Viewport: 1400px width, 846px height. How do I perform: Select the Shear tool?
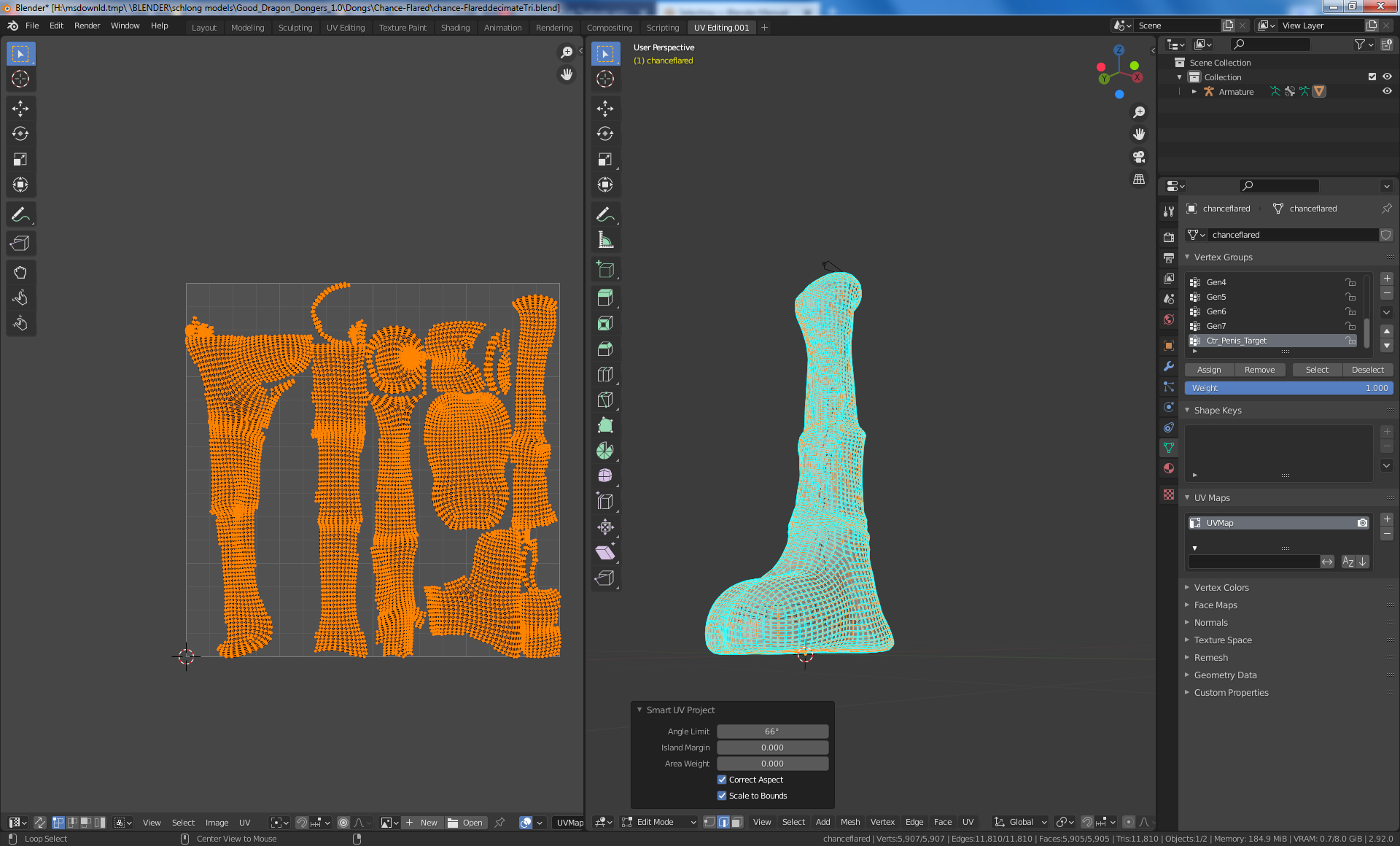tap(605, 553)
